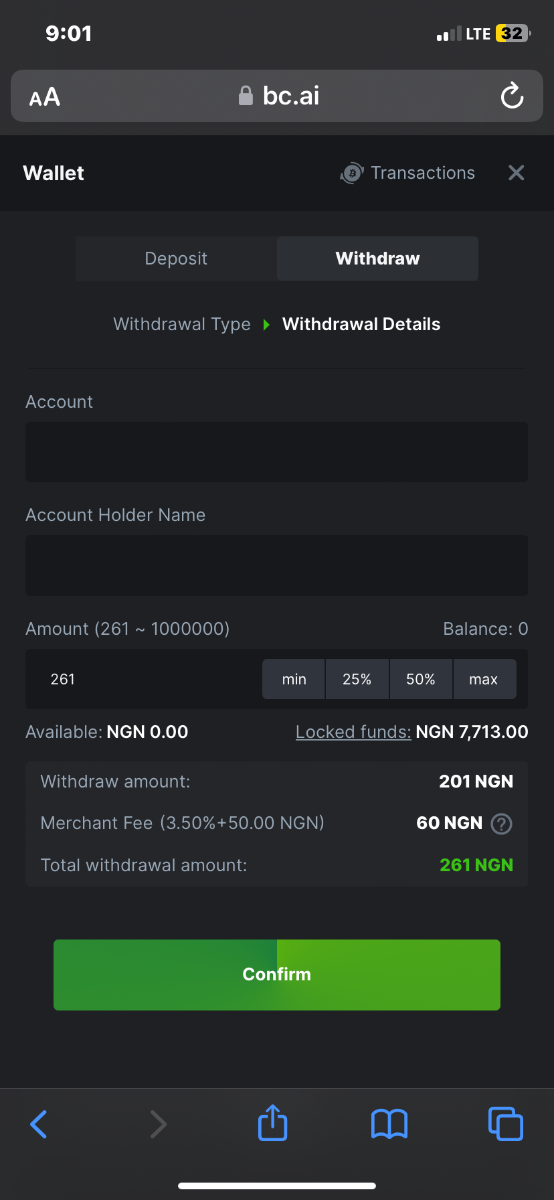Show open tabs in Safari
Image resolution: width=554 pixels, height=1200 pixels.
505,1125
